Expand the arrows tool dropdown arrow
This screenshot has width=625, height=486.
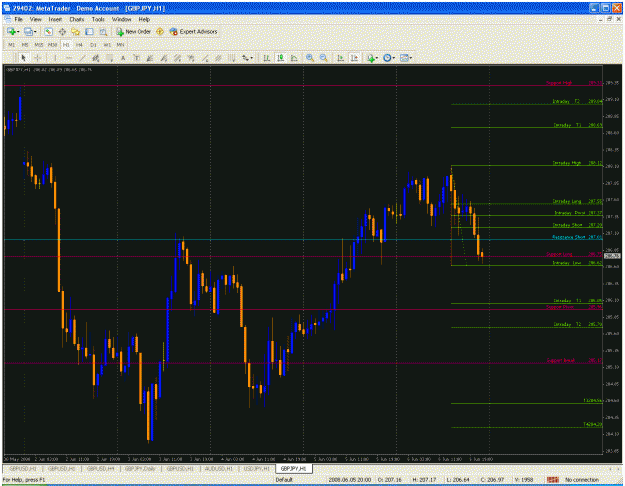252,58
